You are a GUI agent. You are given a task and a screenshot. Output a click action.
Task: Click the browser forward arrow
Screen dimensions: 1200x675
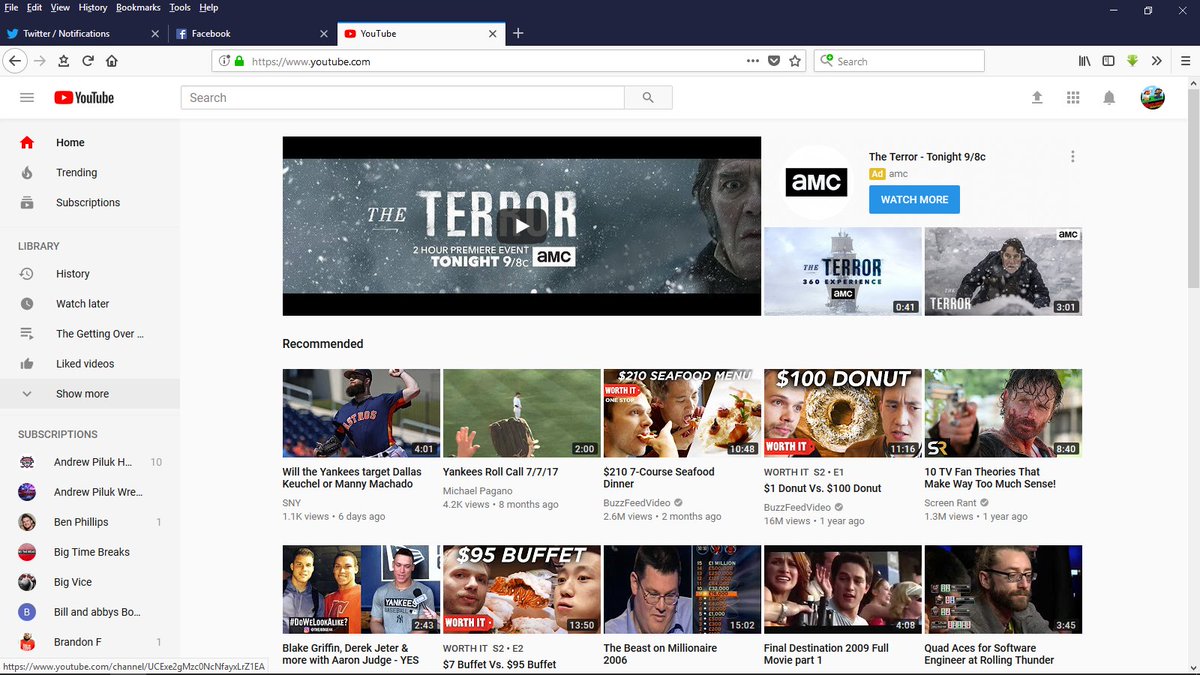click(x=39, y=61)
